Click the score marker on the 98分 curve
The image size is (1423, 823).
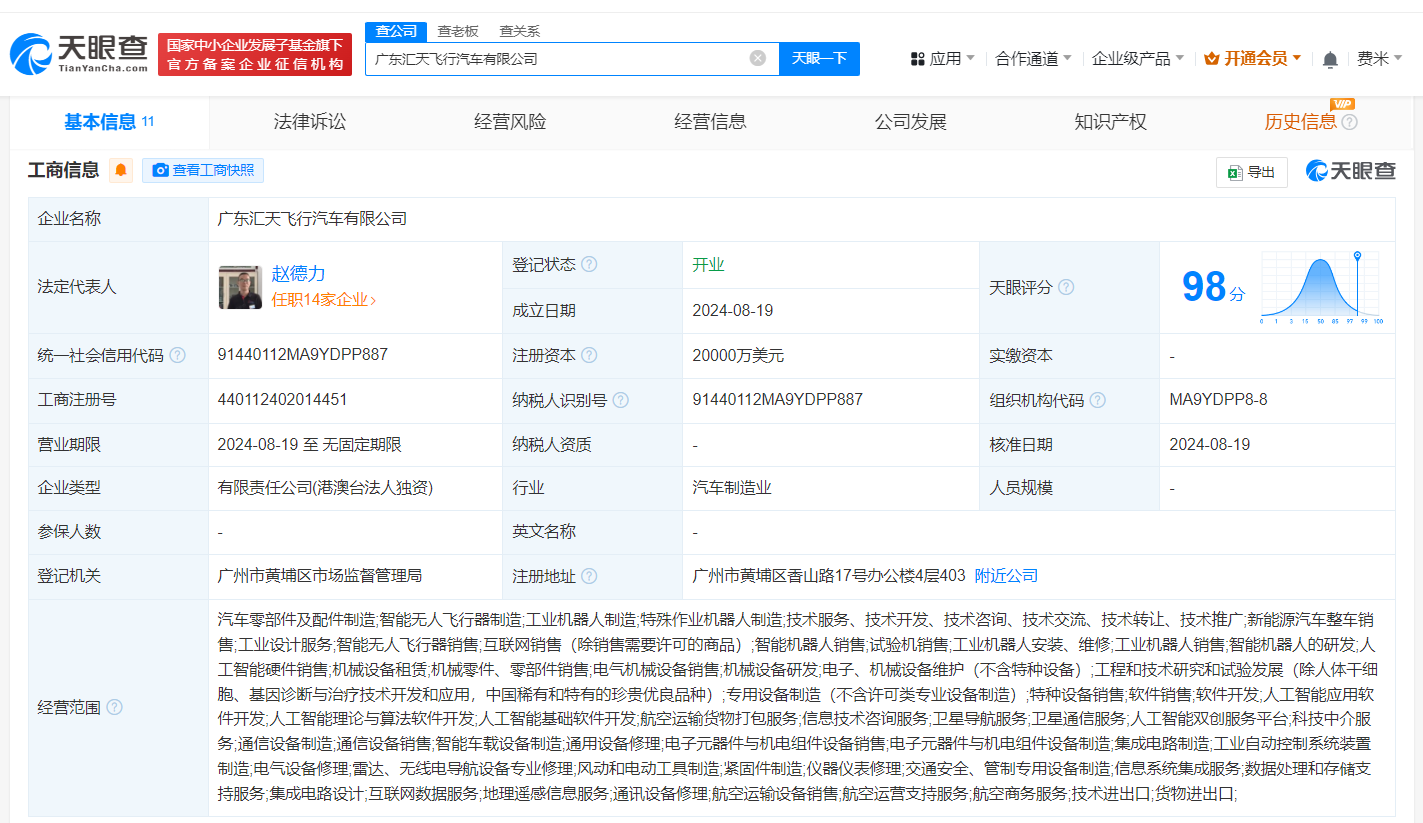(1357, 257)
